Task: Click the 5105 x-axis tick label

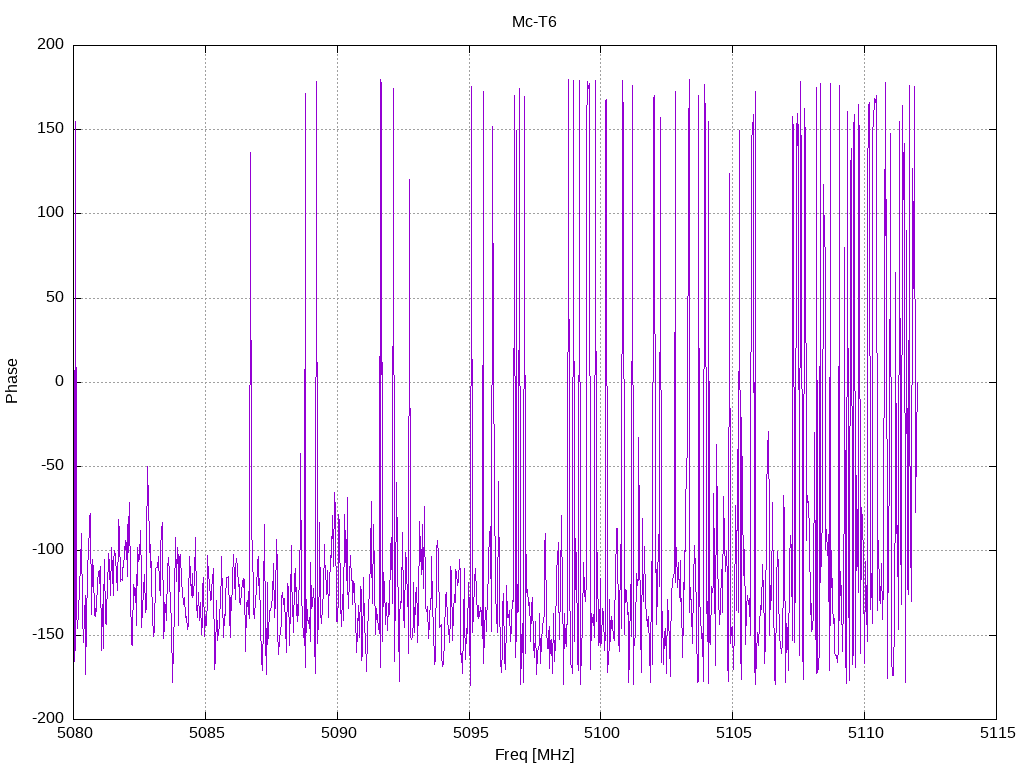Action: (x=733, y=733)
